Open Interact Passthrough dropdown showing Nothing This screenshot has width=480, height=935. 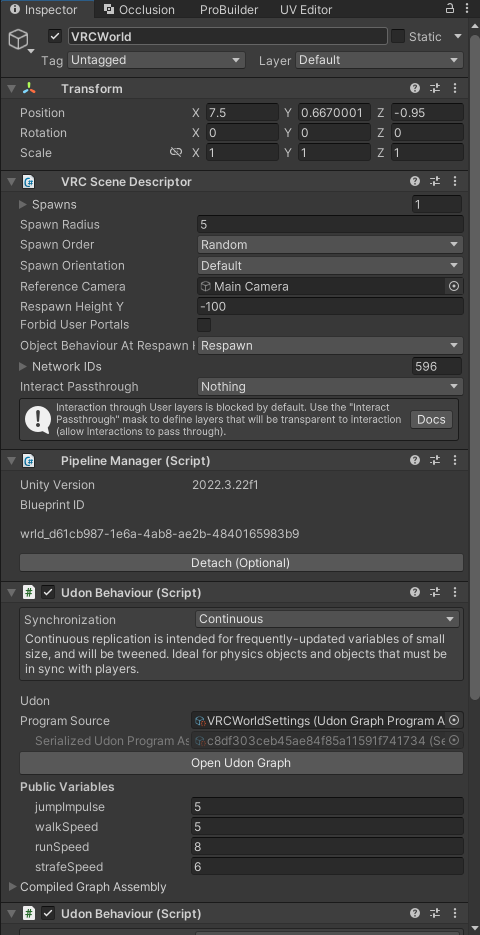[x=330, y=386]
